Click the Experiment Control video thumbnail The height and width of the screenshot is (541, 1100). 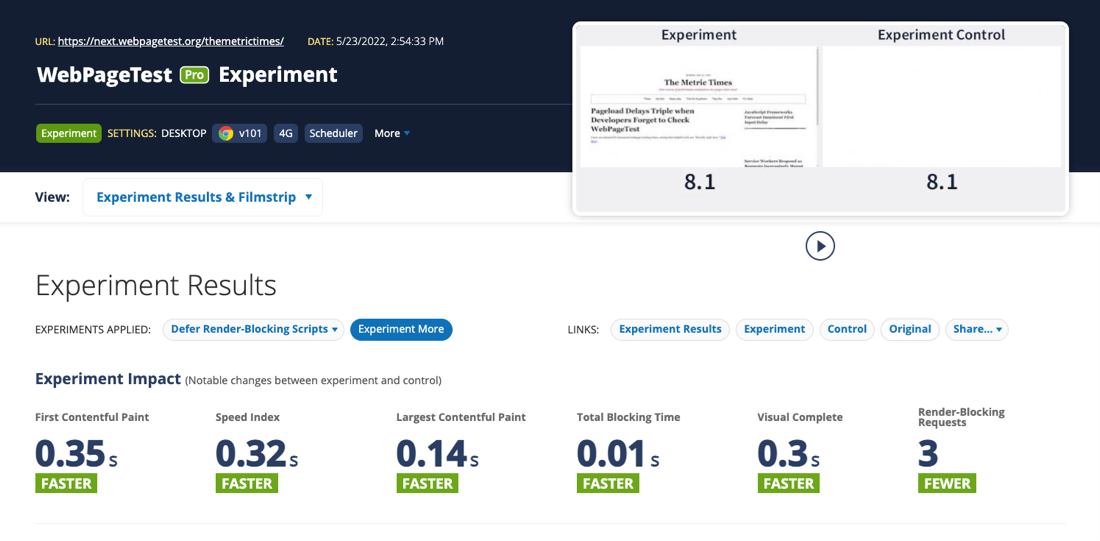pos(941,107)
